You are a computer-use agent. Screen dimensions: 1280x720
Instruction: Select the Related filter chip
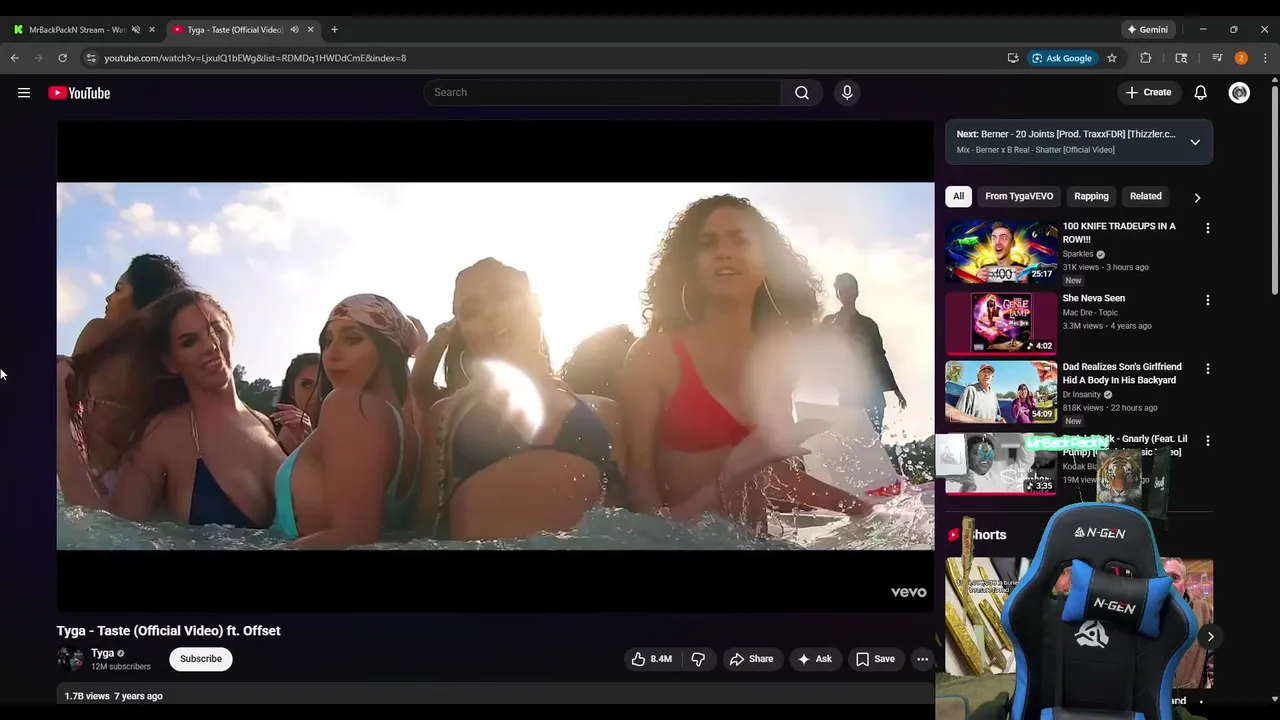point(1146,196)
